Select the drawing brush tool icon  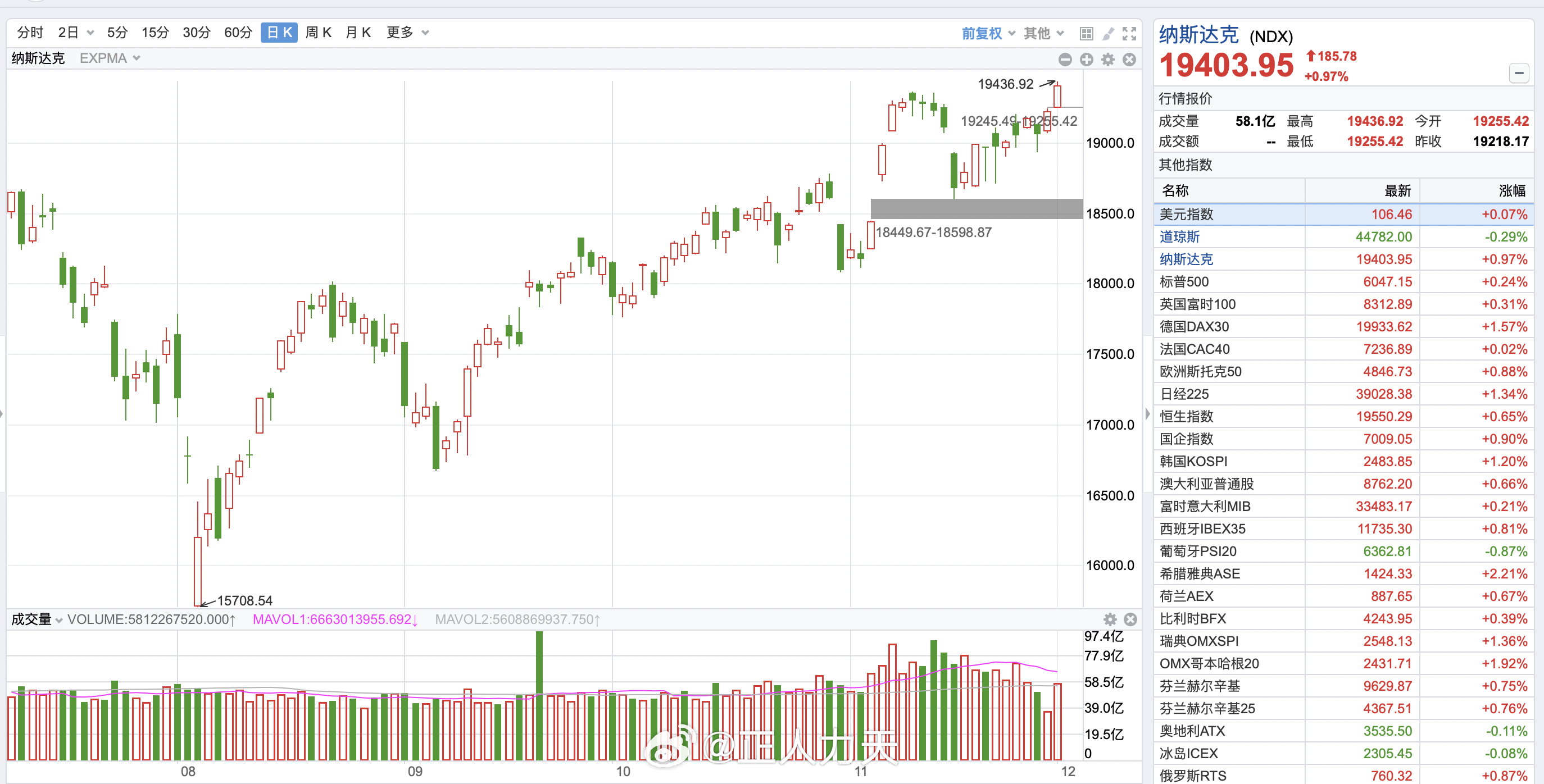tap(1107, 34)
